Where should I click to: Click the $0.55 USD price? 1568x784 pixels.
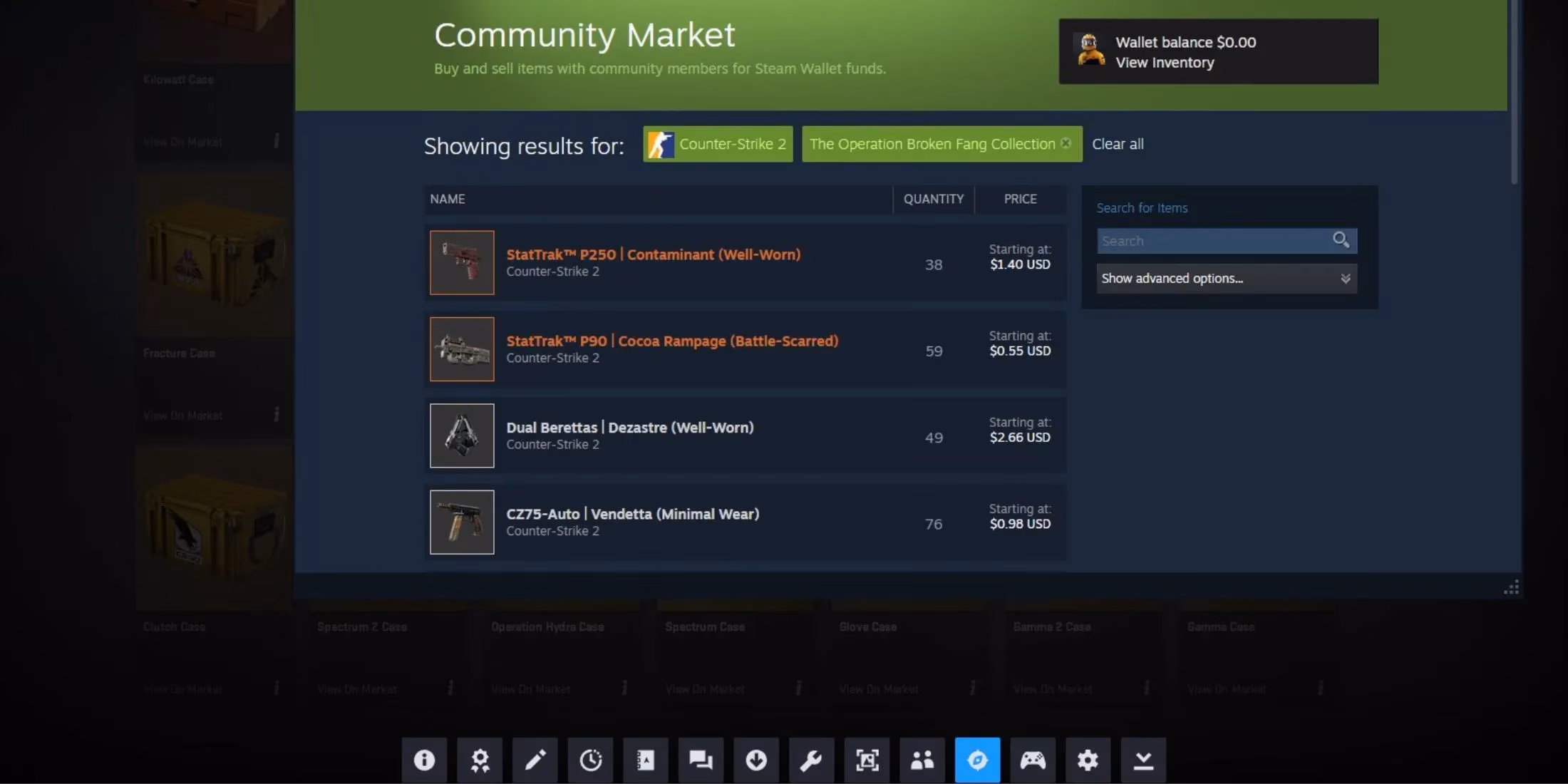coord(1020,351)
